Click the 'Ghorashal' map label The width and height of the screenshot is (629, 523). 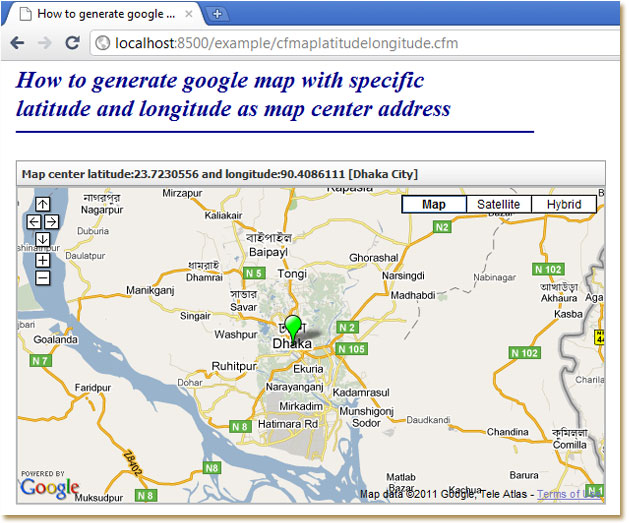coord(373,257)
